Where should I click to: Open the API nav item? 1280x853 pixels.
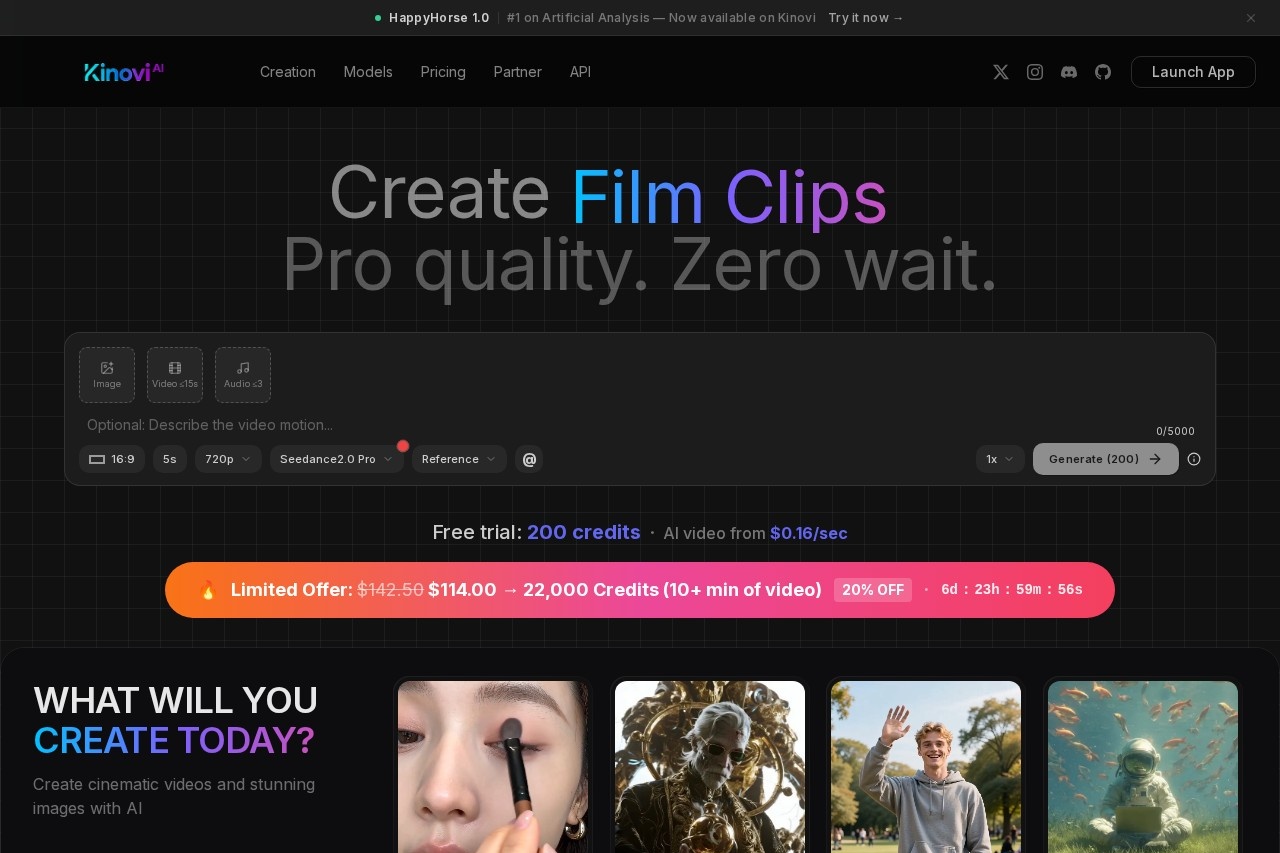click(580, 72)
